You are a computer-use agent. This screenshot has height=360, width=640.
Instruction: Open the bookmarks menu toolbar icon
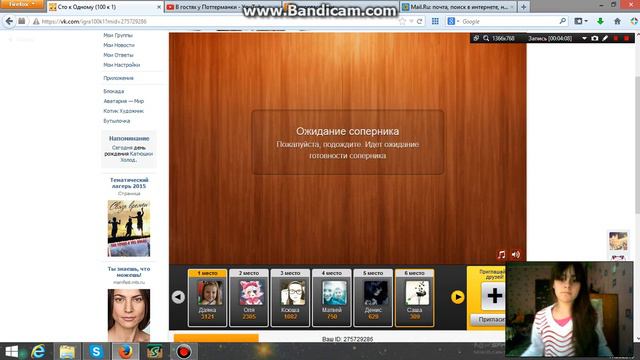[580, 21]
